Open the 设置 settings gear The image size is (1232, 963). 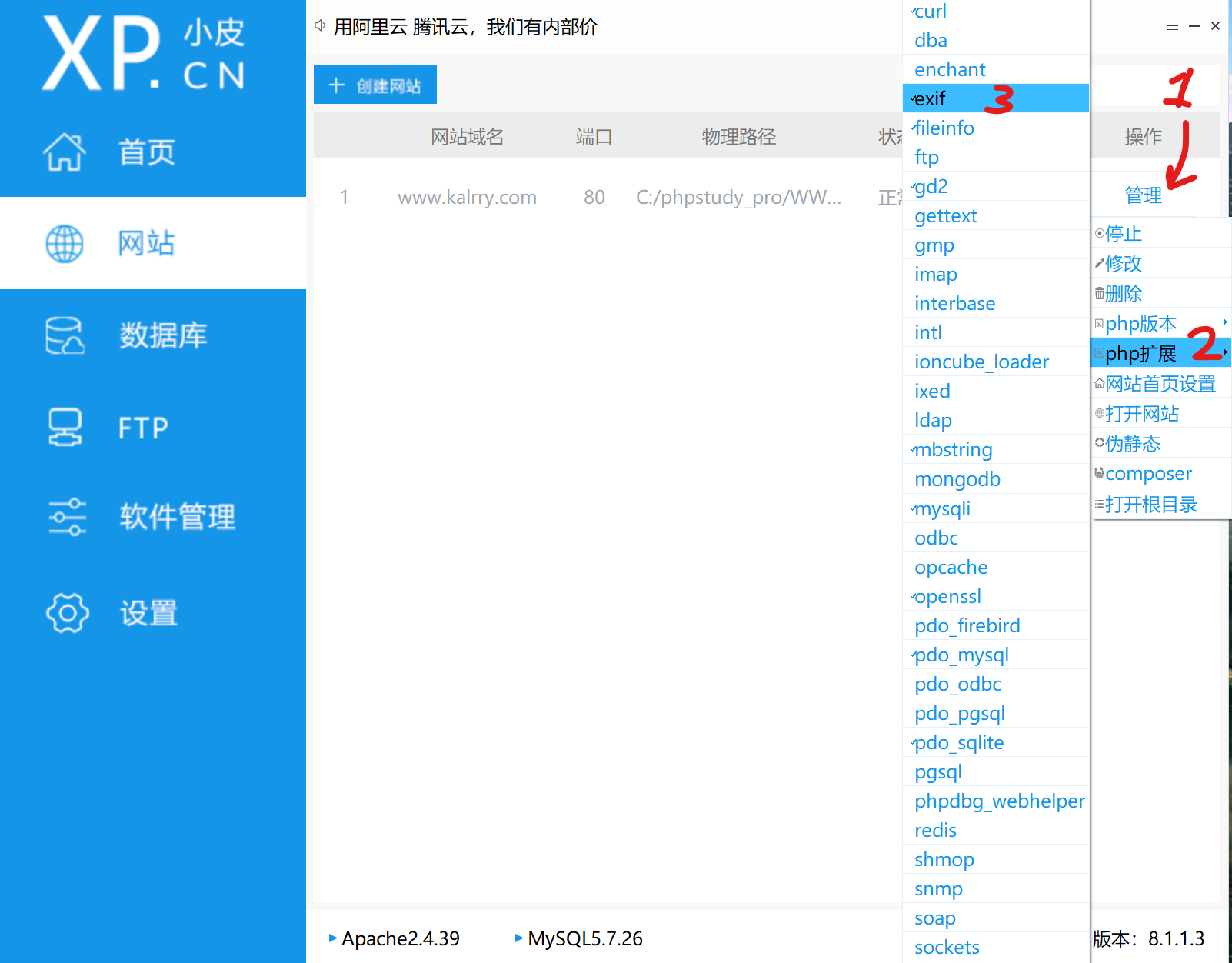click(148, 613)
